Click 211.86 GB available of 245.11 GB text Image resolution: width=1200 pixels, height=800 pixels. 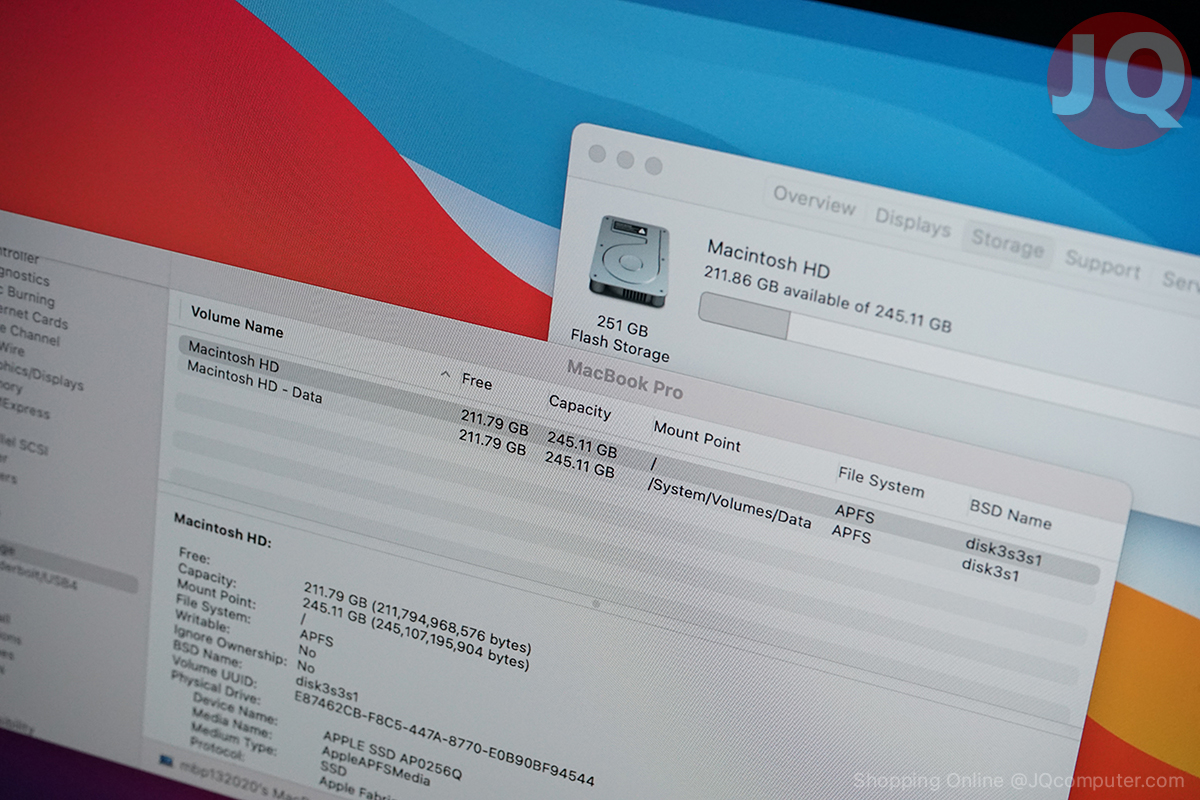pyautogui.click(x=828, y=300)
